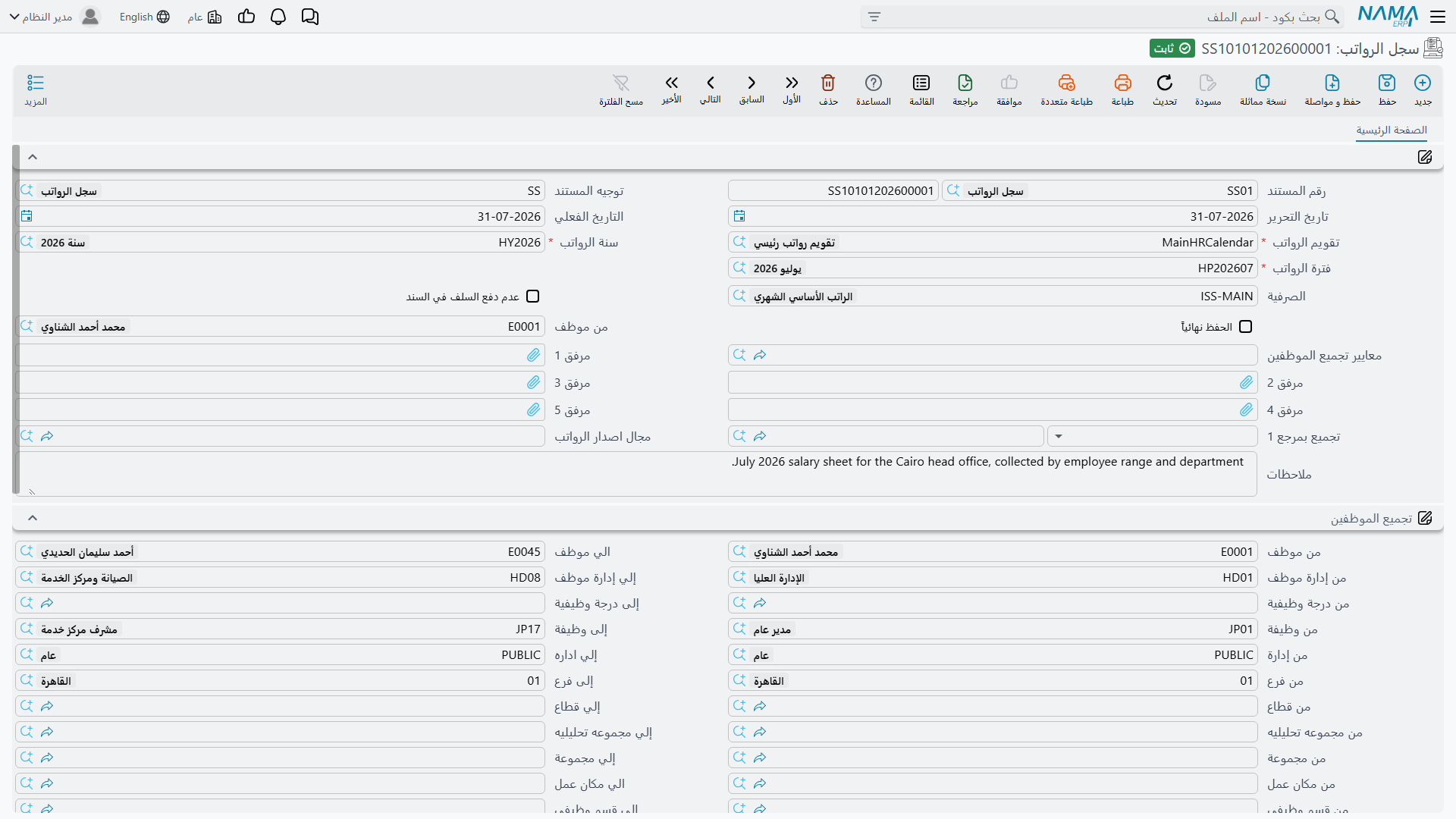Open the hamburger main menu
1456x819 pixels.
tap(1438, 17)
